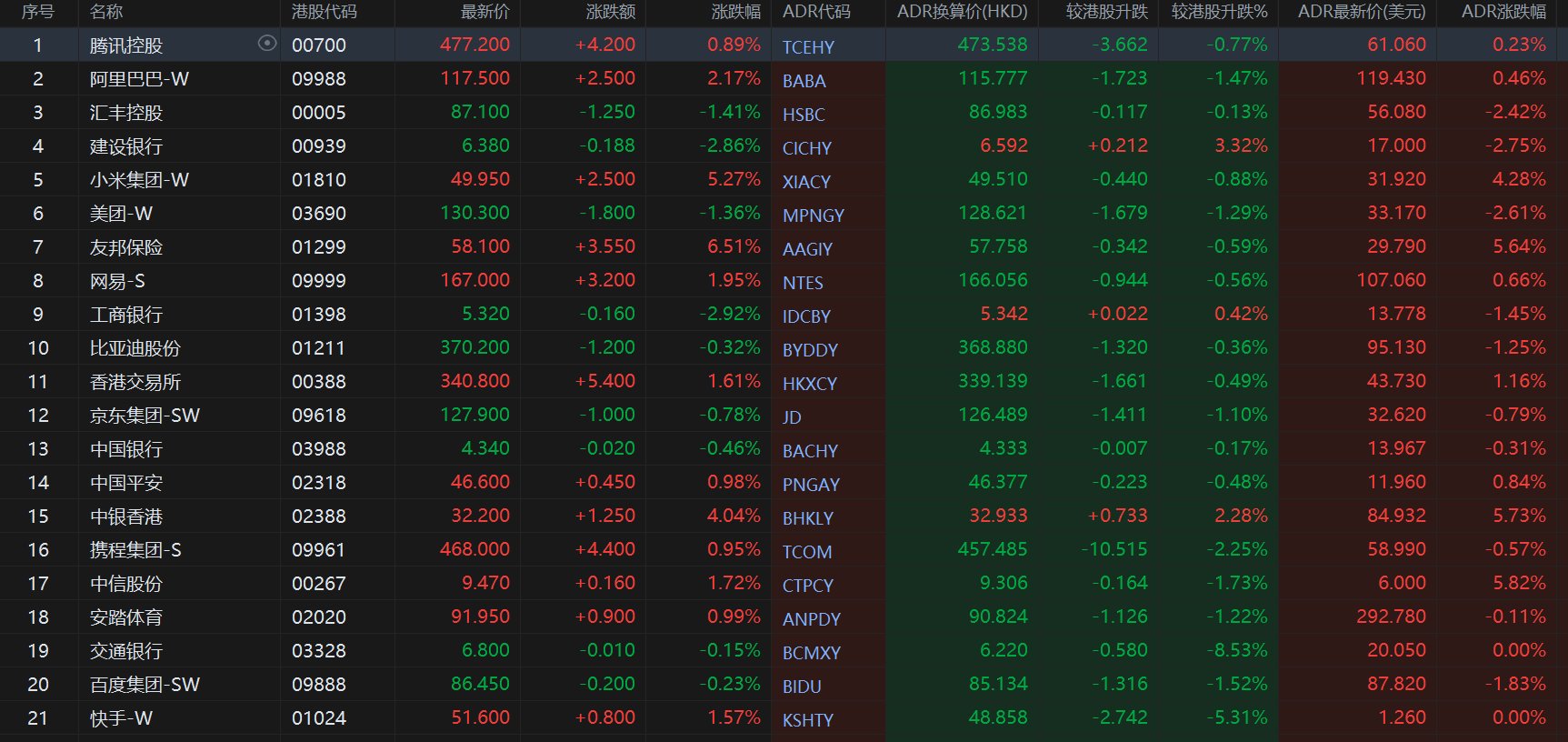Click the BABA ADR code

pyautogui.click(x=804, y=81)
